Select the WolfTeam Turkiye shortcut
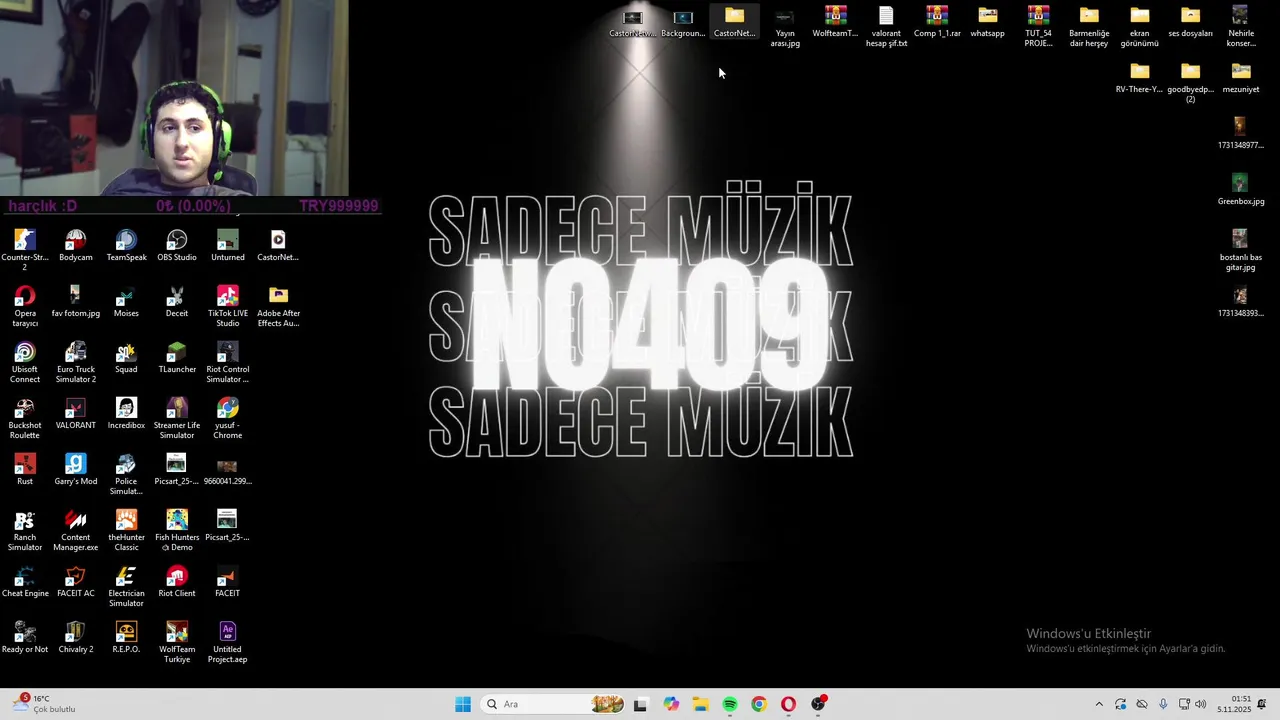The width and height of the screenshot is (1280, 720). point(177,642)
